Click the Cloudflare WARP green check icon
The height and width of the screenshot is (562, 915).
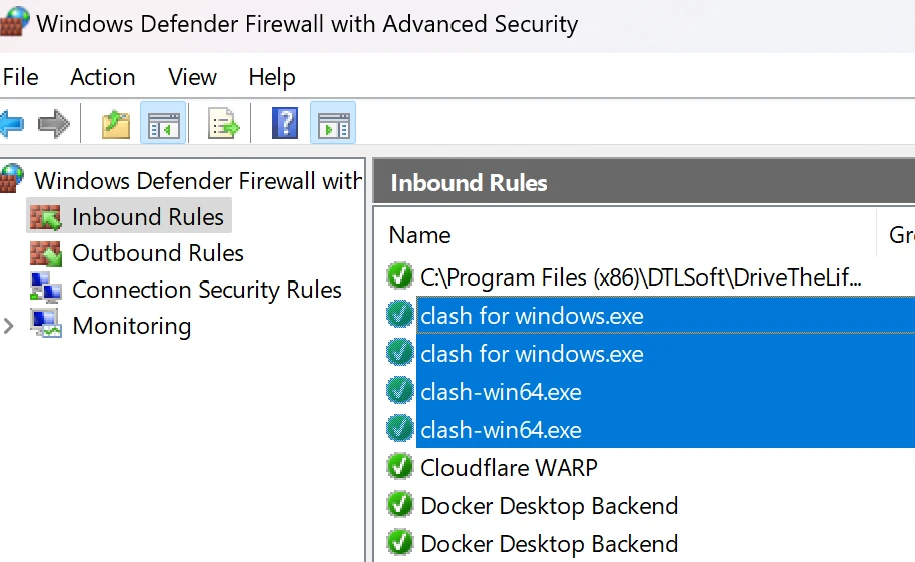[400, 467]
